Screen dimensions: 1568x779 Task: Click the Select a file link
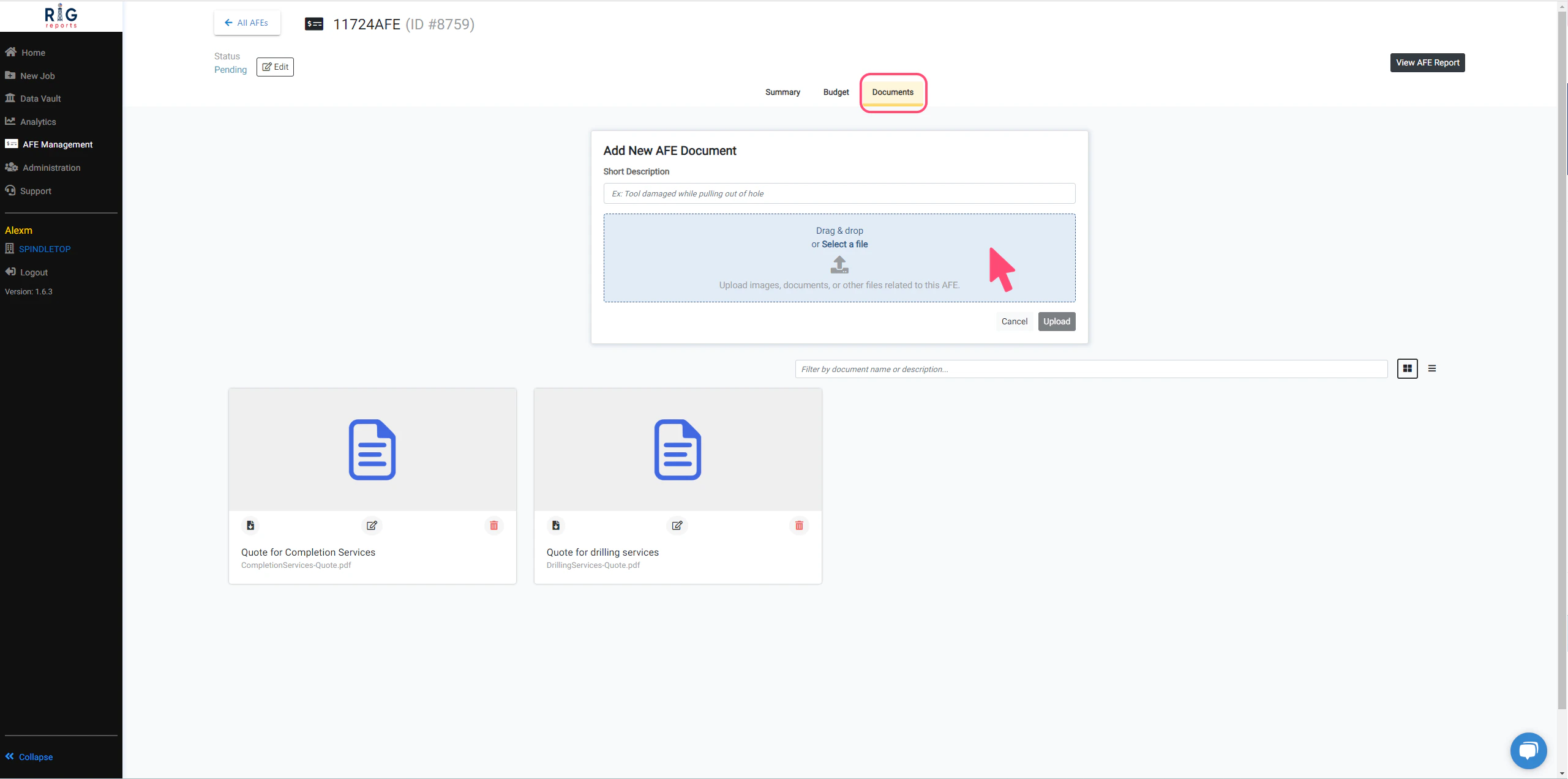(x=844, y=244)
